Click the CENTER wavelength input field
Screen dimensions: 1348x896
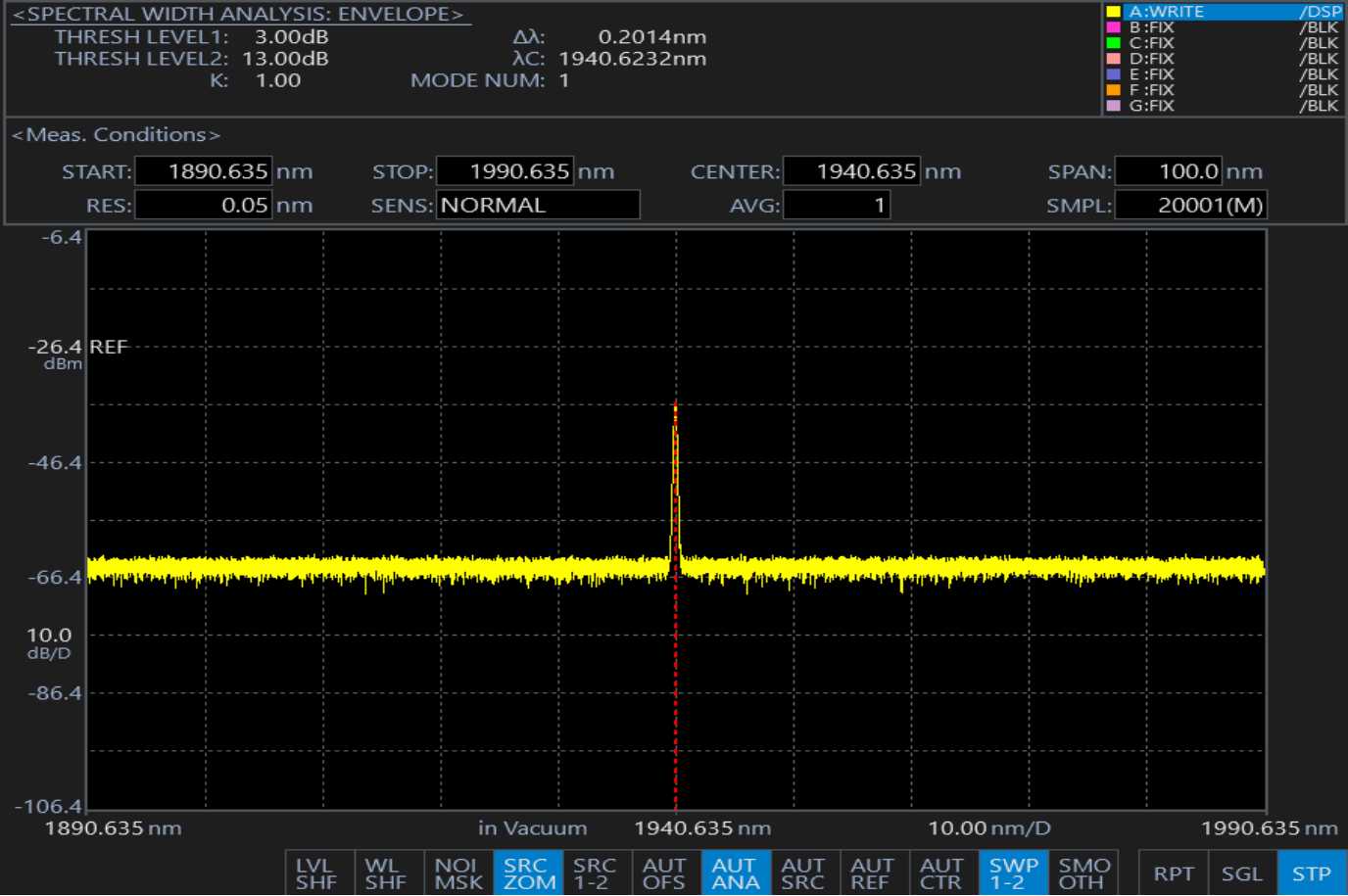click(851, 171)
